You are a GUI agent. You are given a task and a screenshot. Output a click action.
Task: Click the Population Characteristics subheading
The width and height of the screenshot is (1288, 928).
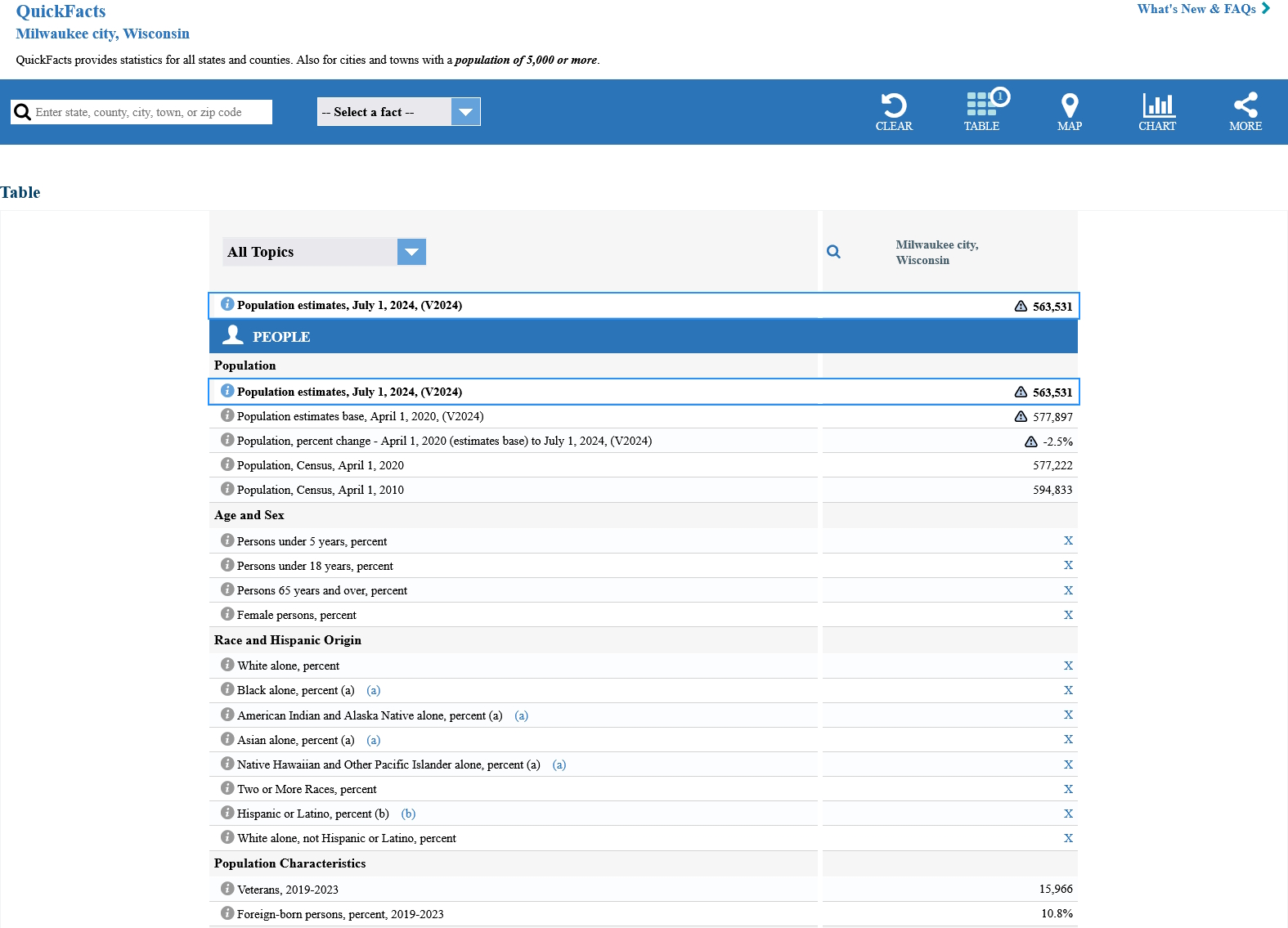pyautogui.click(x=290, y=863)
